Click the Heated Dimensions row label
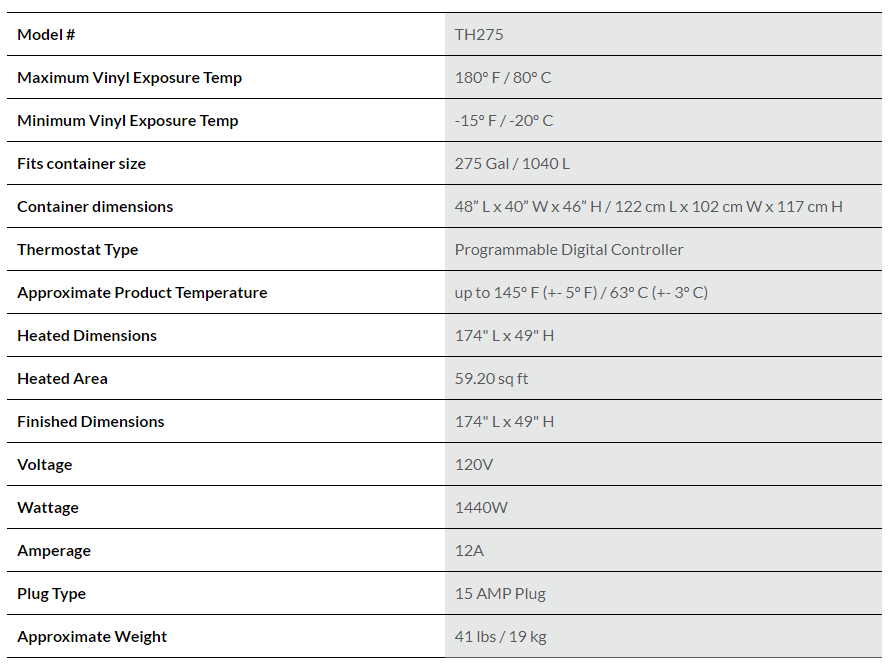The width and height of the screenshot is (890, 665). tap(87, 336)
